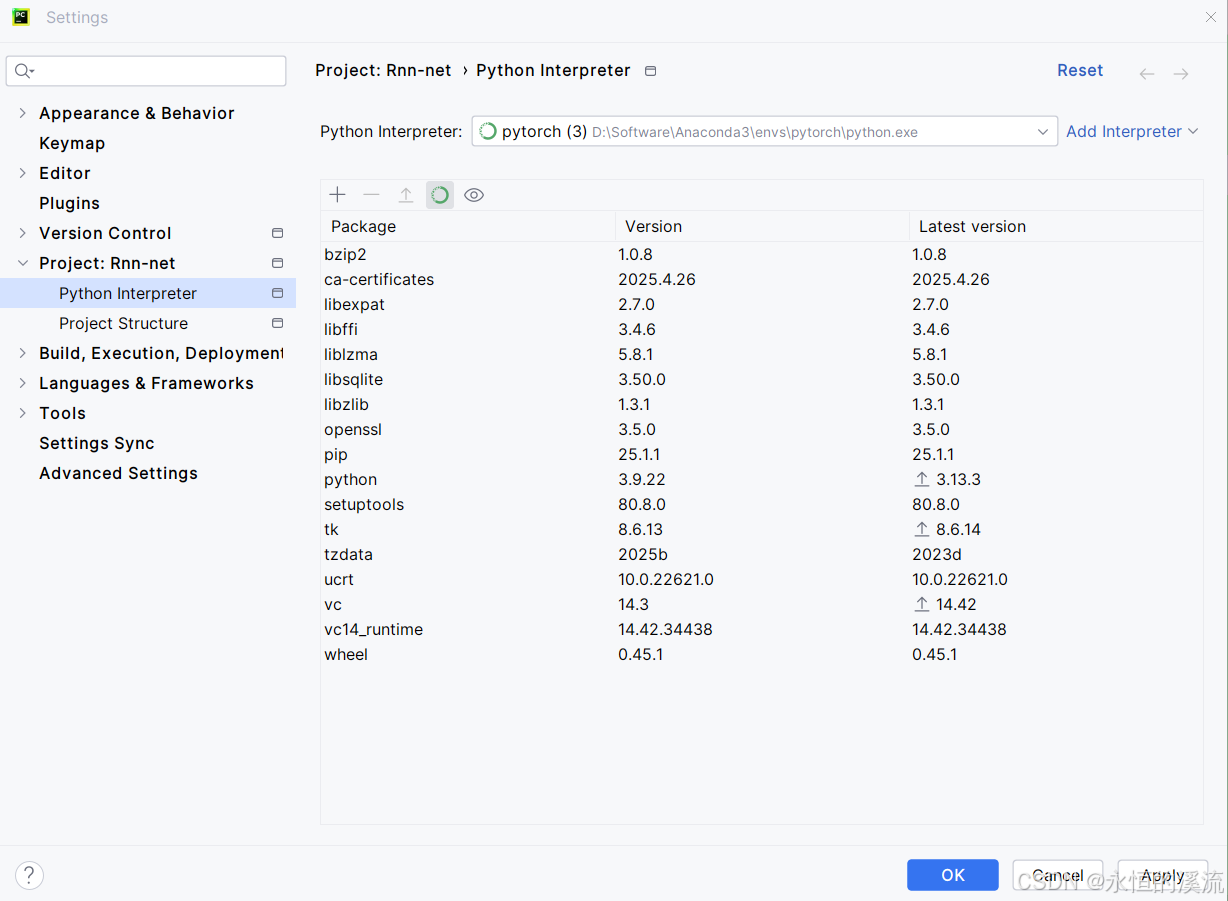The height and width of the screenshot is (901, 1228).
Task: Select the setuptools package row
Action: pos(762,504)
